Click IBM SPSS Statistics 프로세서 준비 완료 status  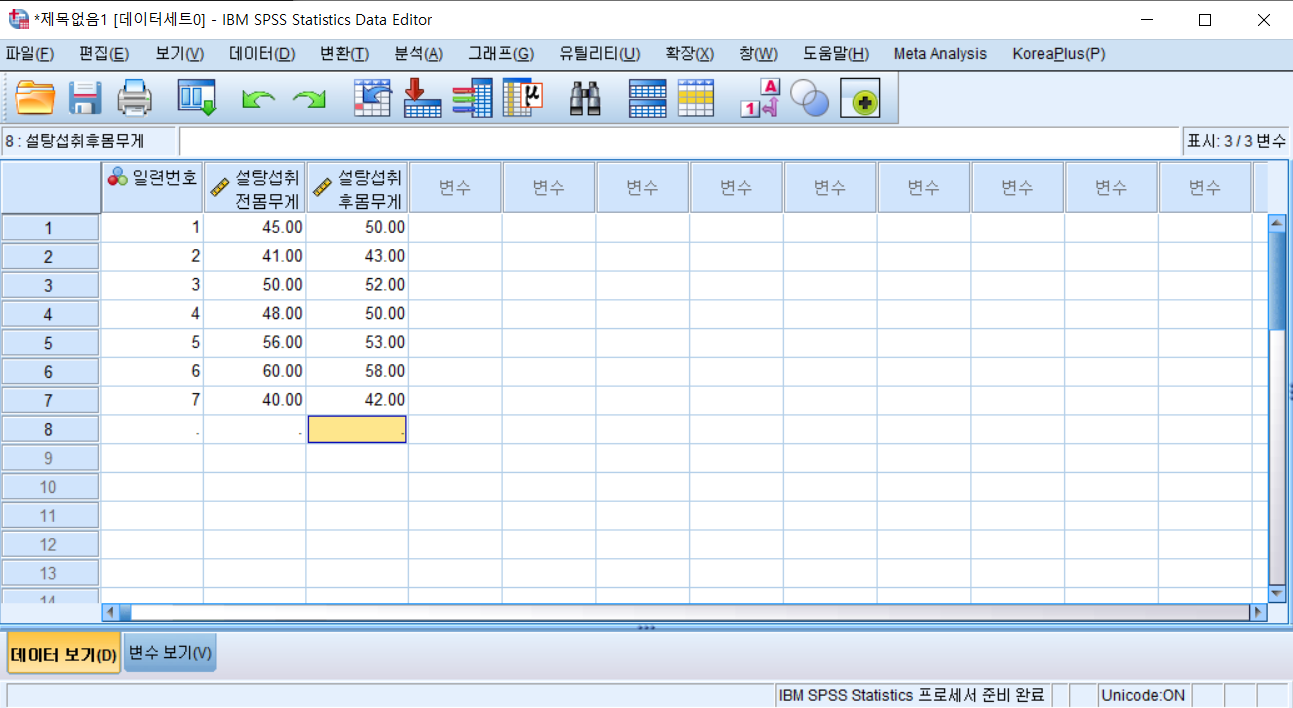click(x=911, y=695)
